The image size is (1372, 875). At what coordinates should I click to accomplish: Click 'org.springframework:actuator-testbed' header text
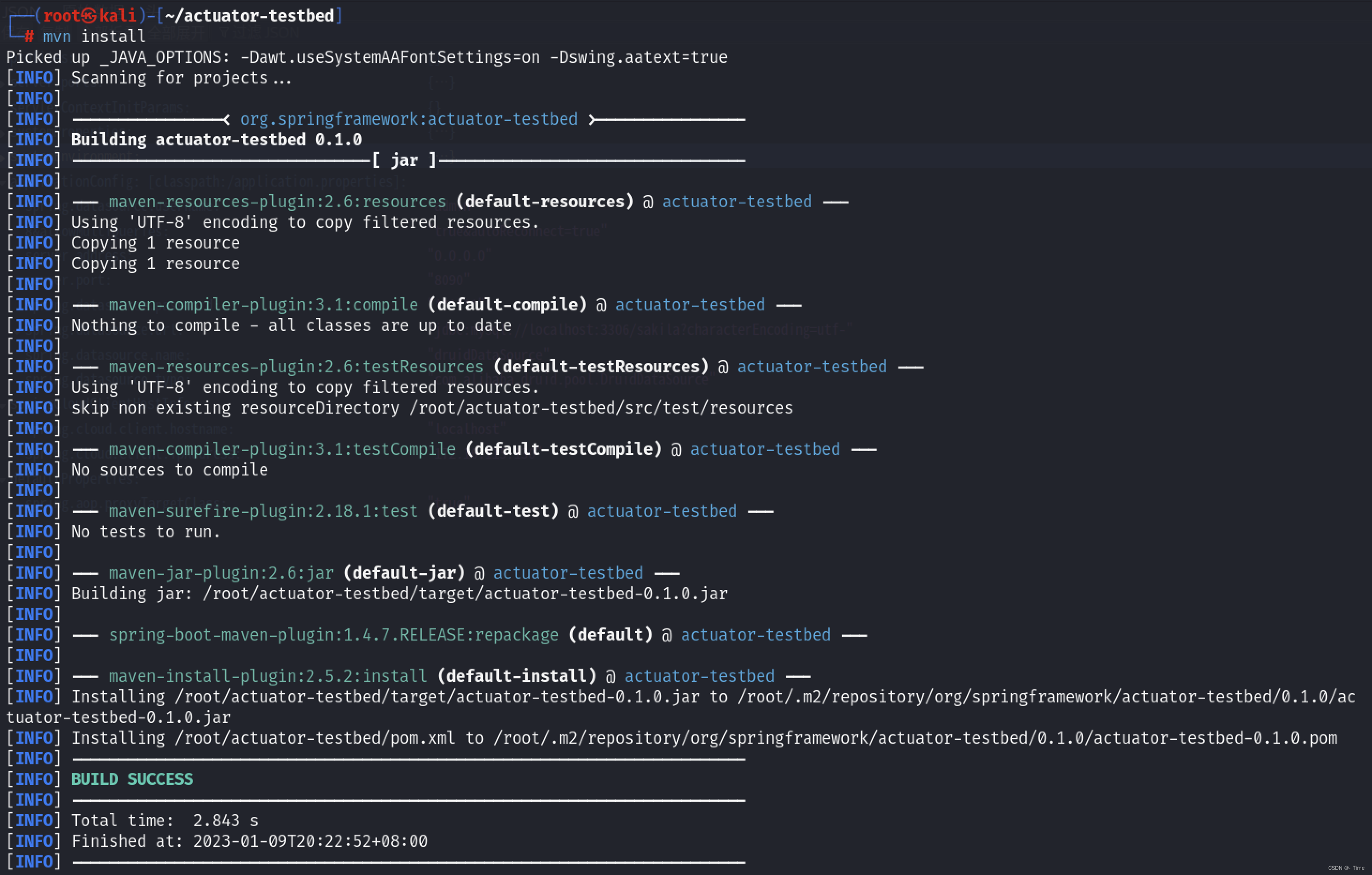[x=408, y=119]
